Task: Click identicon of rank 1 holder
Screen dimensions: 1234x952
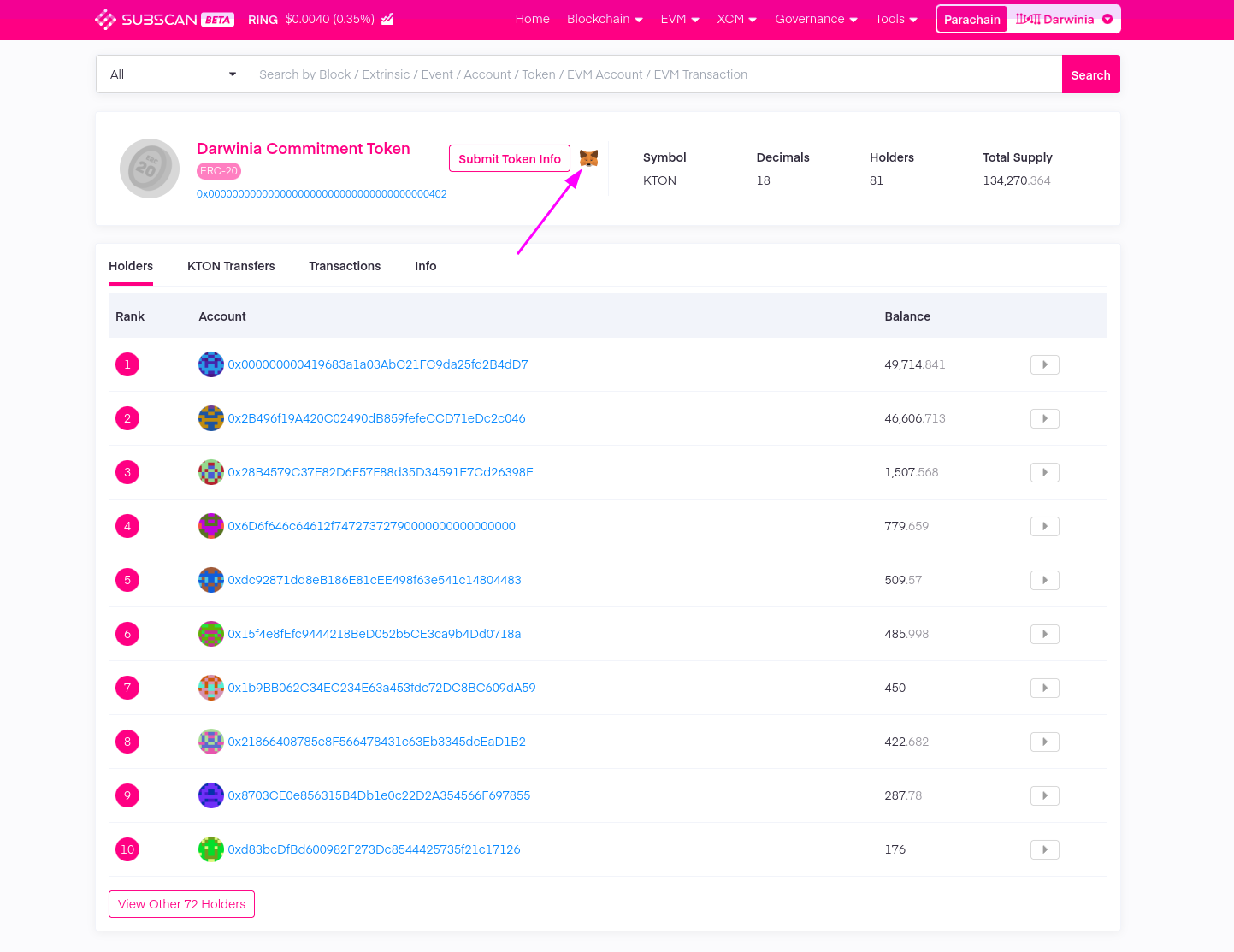Action: (210, 364)
